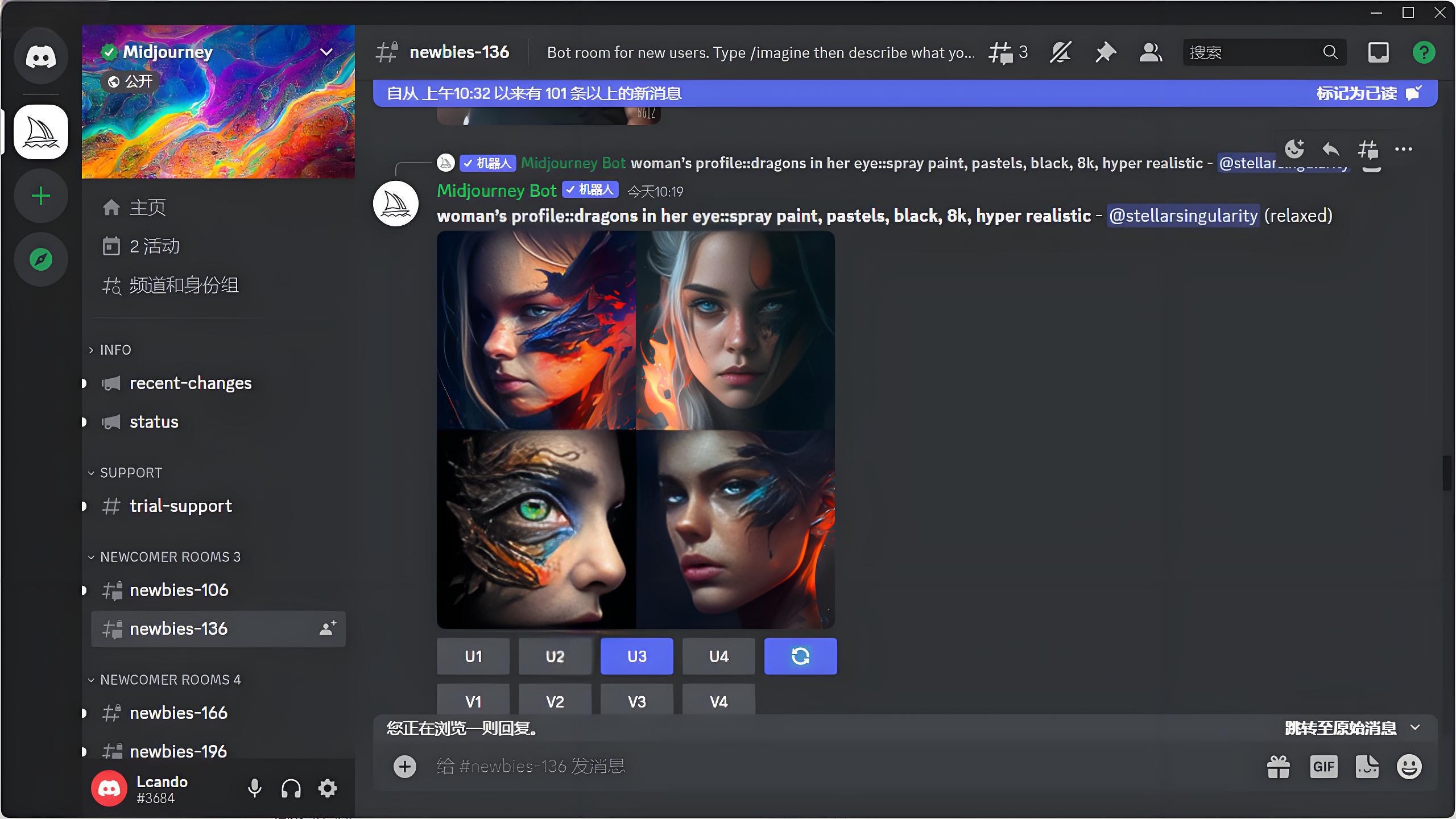Open the threads icon in header

tap(1002, 53)
